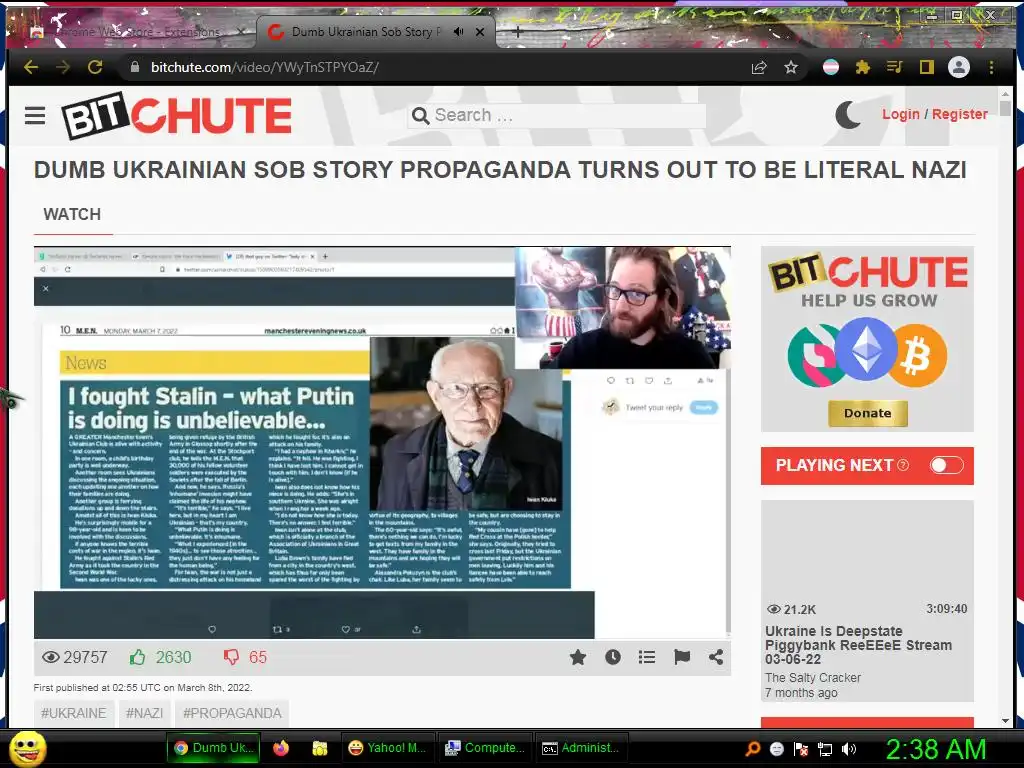Go forward in browser

(x=63, y=67)
